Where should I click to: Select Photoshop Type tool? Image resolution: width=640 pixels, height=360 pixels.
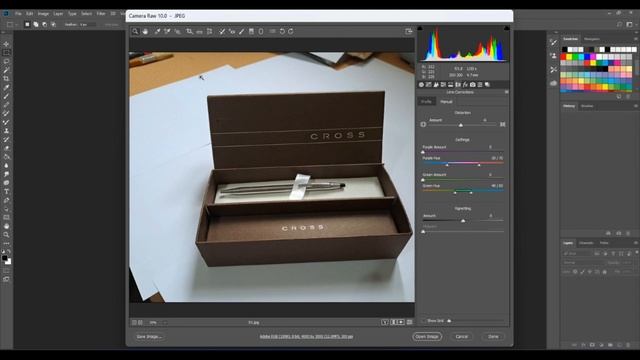pyautogui.click(x=6, y=191)
